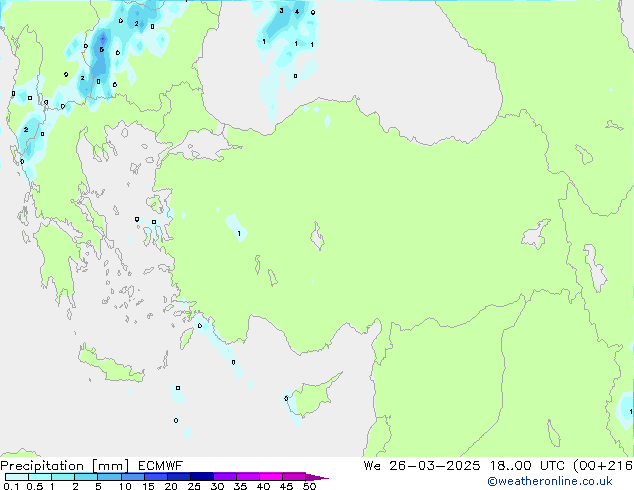The height and width of the screenshot is (490, 634).
Task: Click the legend tick label "45"
Action: coord(286,486)
